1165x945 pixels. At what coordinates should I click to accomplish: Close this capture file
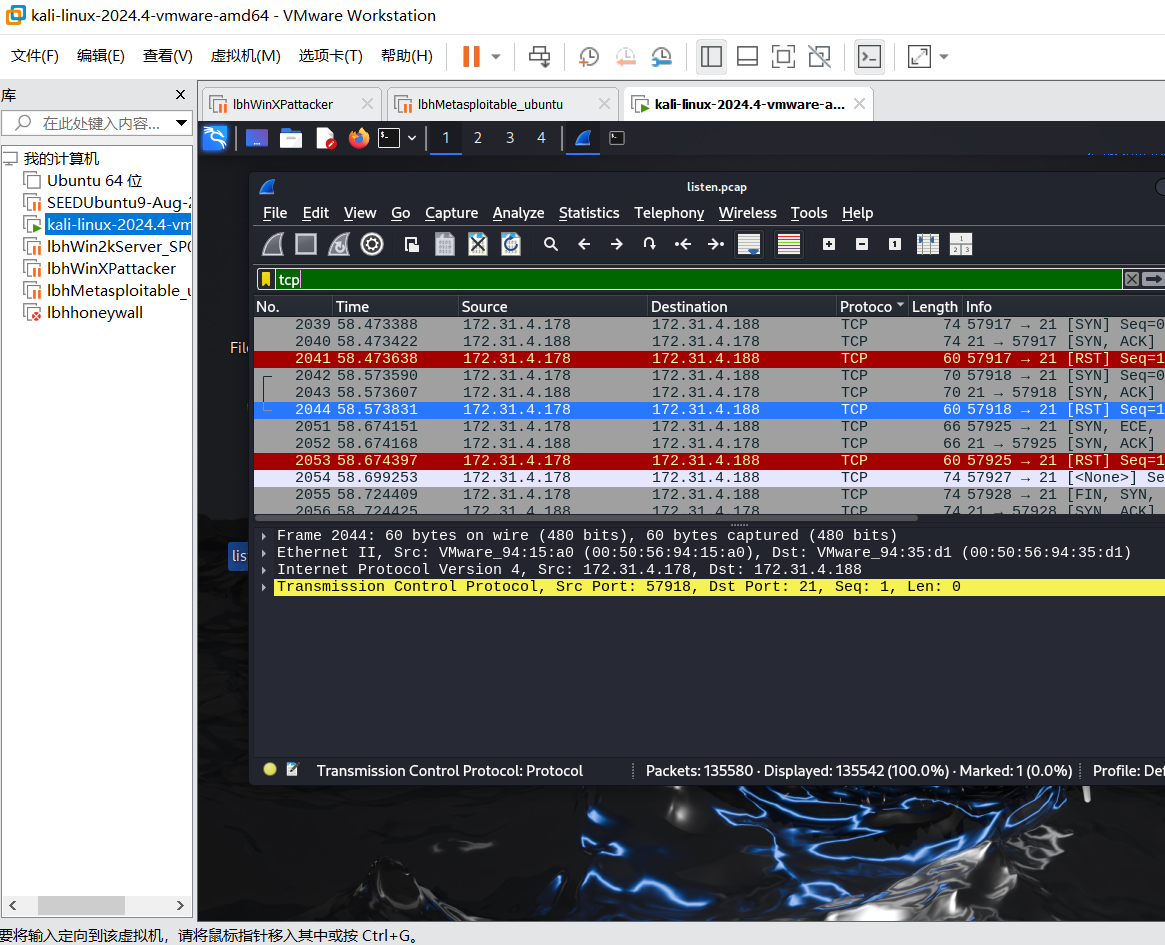[478, 244]
